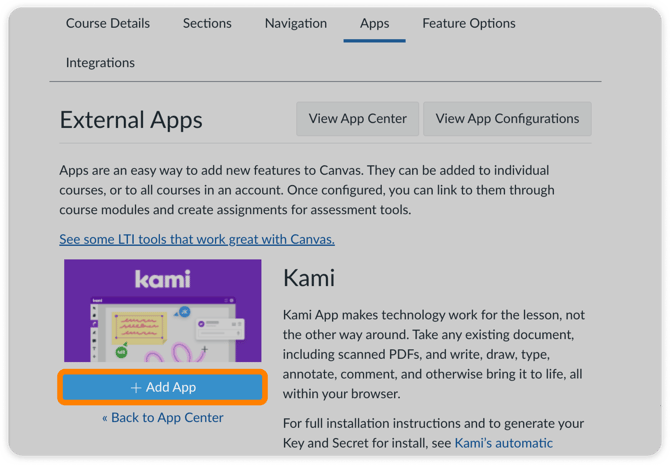
Task: Click the View App Center button
Action: [357, 118]
